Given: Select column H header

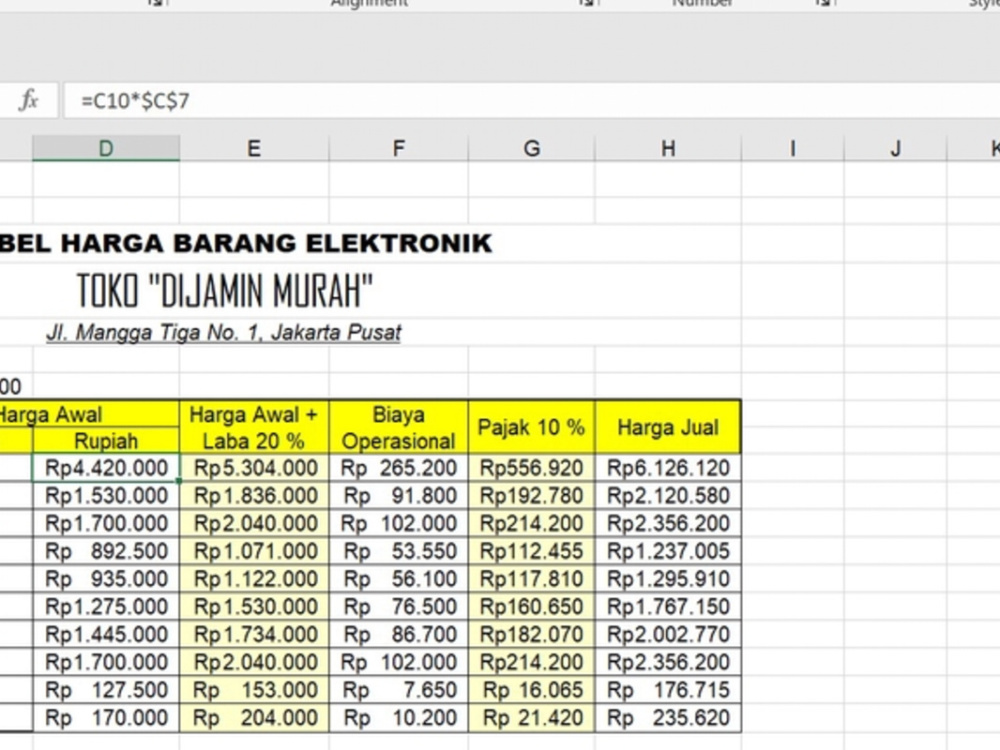Looking at the screenshot, I should pos(668,149).
